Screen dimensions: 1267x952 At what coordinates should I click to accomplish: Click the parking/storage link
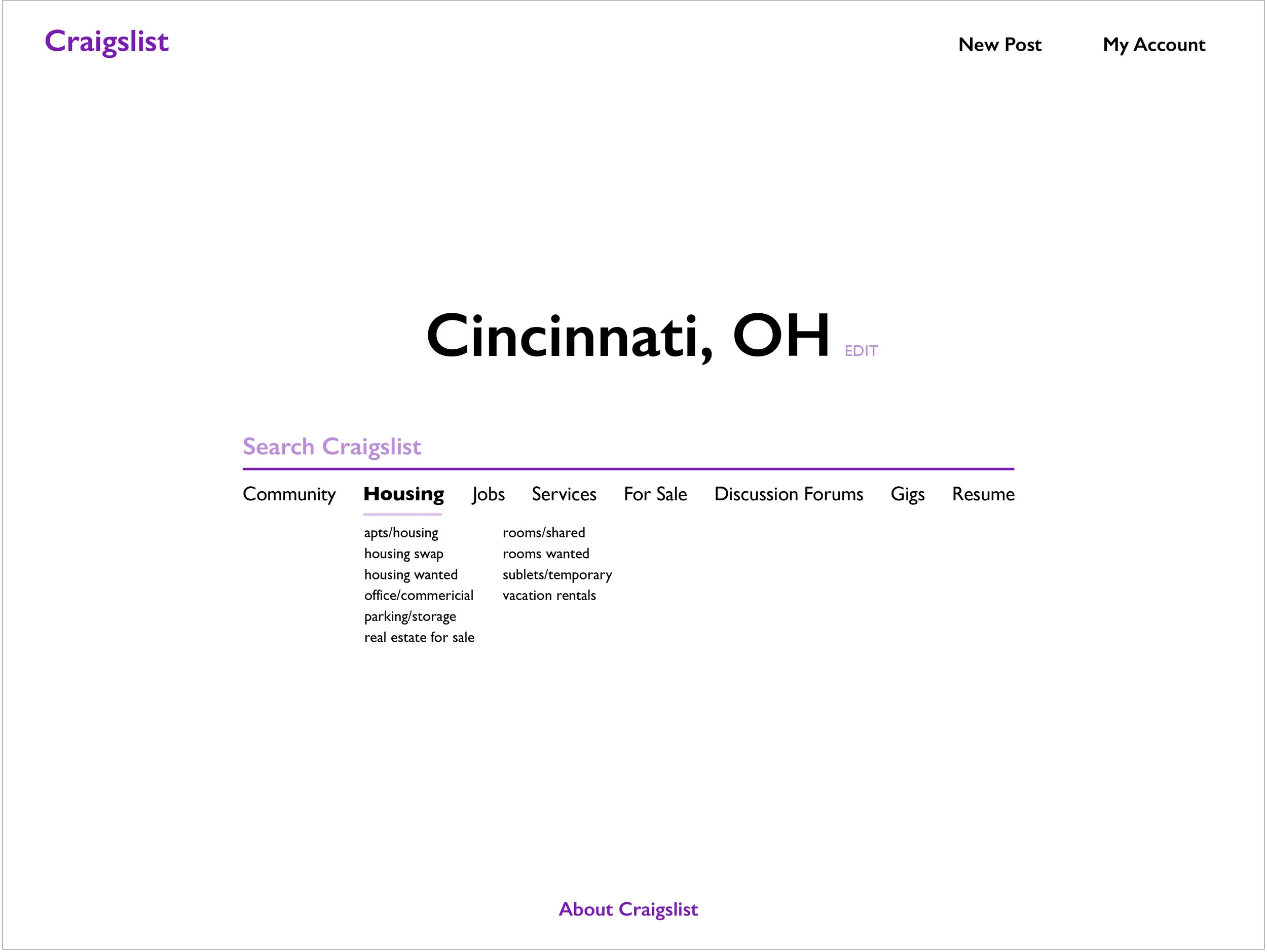pyautogui.click(x=410, y=617)
